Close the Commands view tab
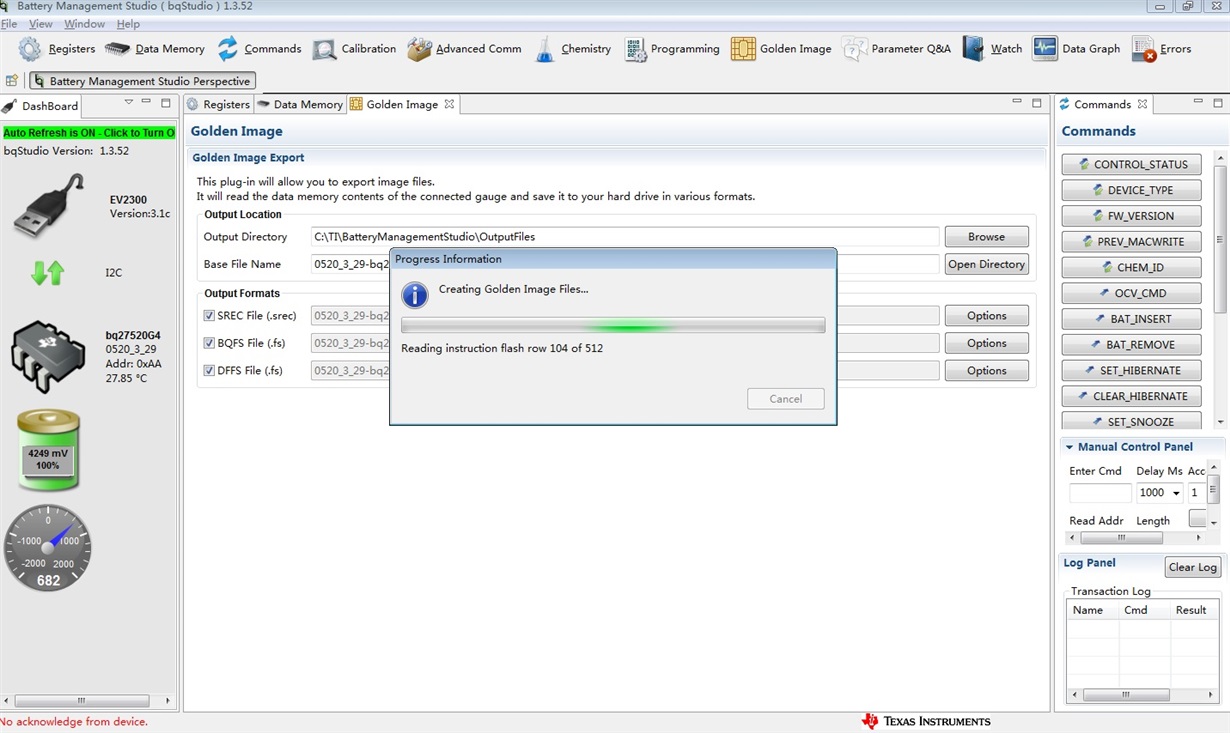Screen dimensions: 1230x733 point(1142,104)
